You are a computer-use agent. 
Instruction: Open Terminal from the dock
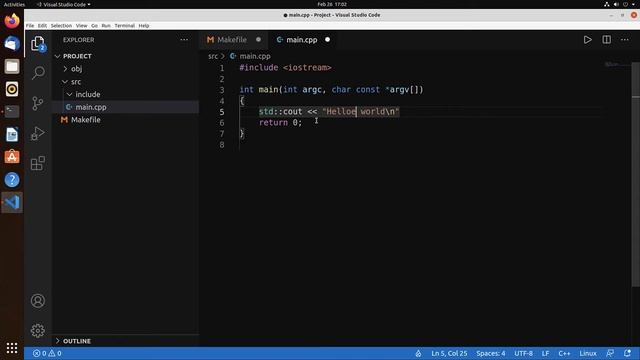[x=12, y=111]
